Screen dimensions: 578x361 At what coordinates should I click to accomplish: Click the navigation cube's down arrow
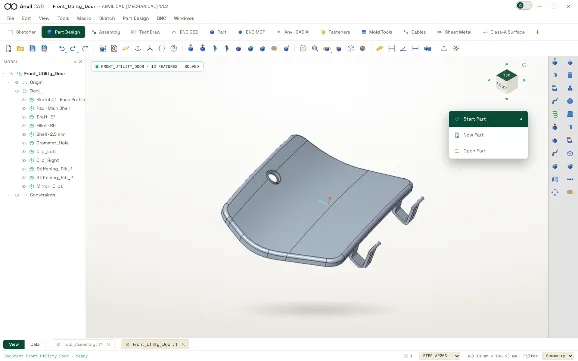point(506,99)
